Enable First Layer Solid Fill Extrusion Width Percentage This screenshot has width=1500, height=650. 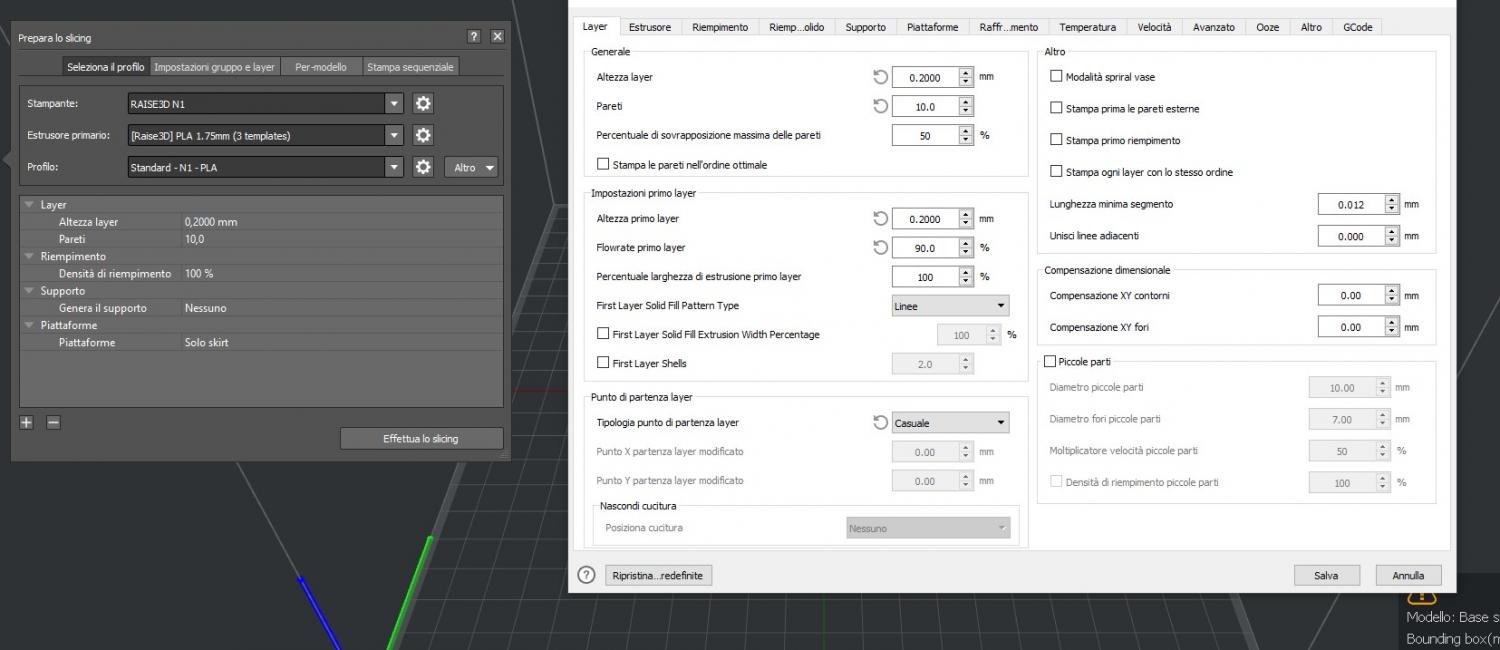(603, 334)
